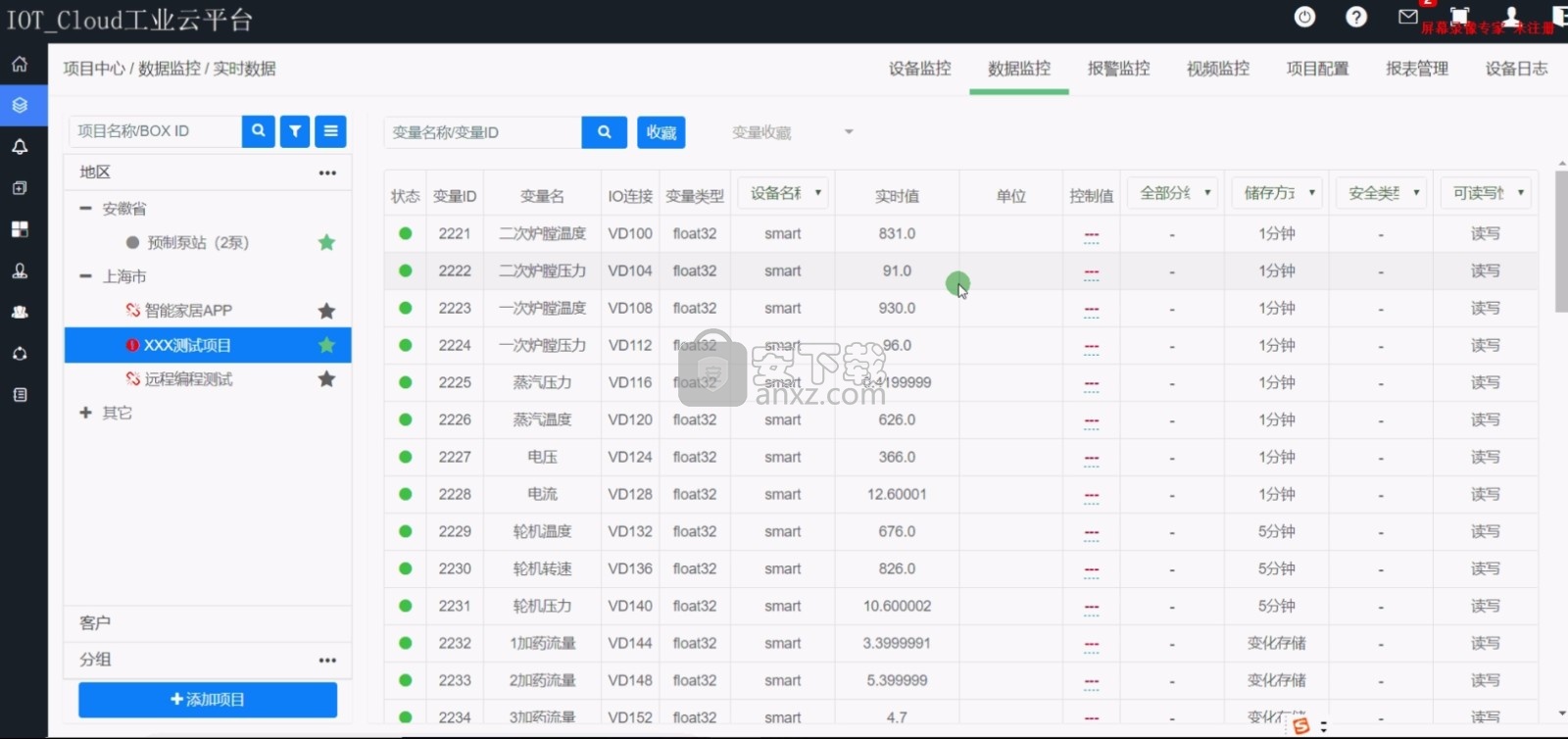Viewport: 1568px width, 739px height.
Task: Click the 蒸汽温度 variable name
Action: [x=542, y=419]
